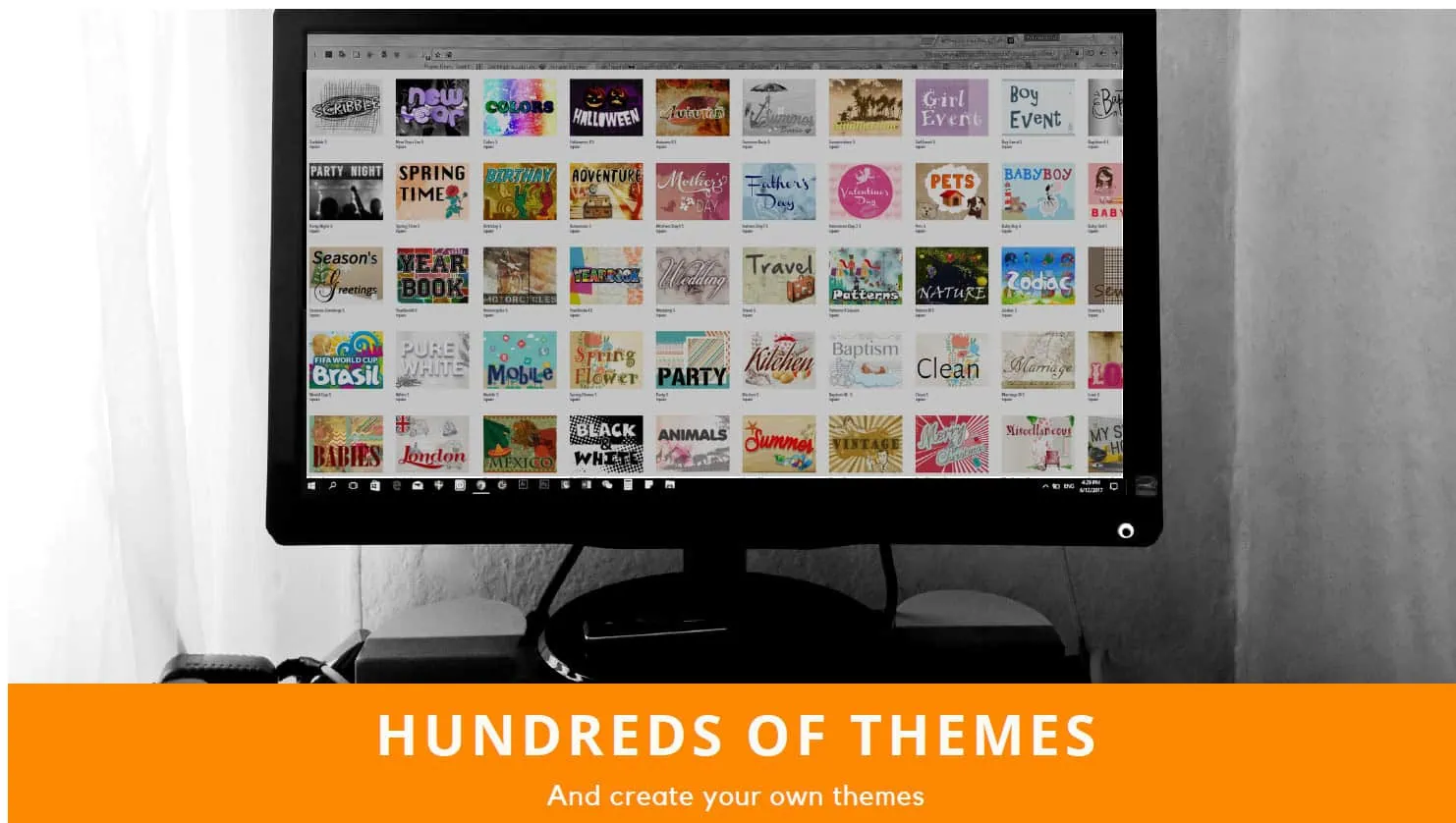The image size is (1456, 823).
Task: Select the Vintage theme thumbnail
Action: [865, 444]
